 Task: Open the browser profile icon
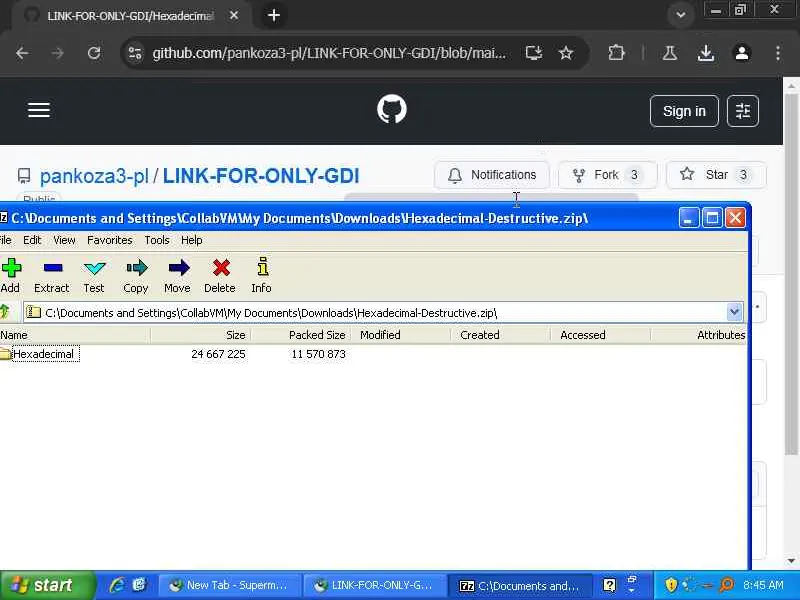[742, 53]
